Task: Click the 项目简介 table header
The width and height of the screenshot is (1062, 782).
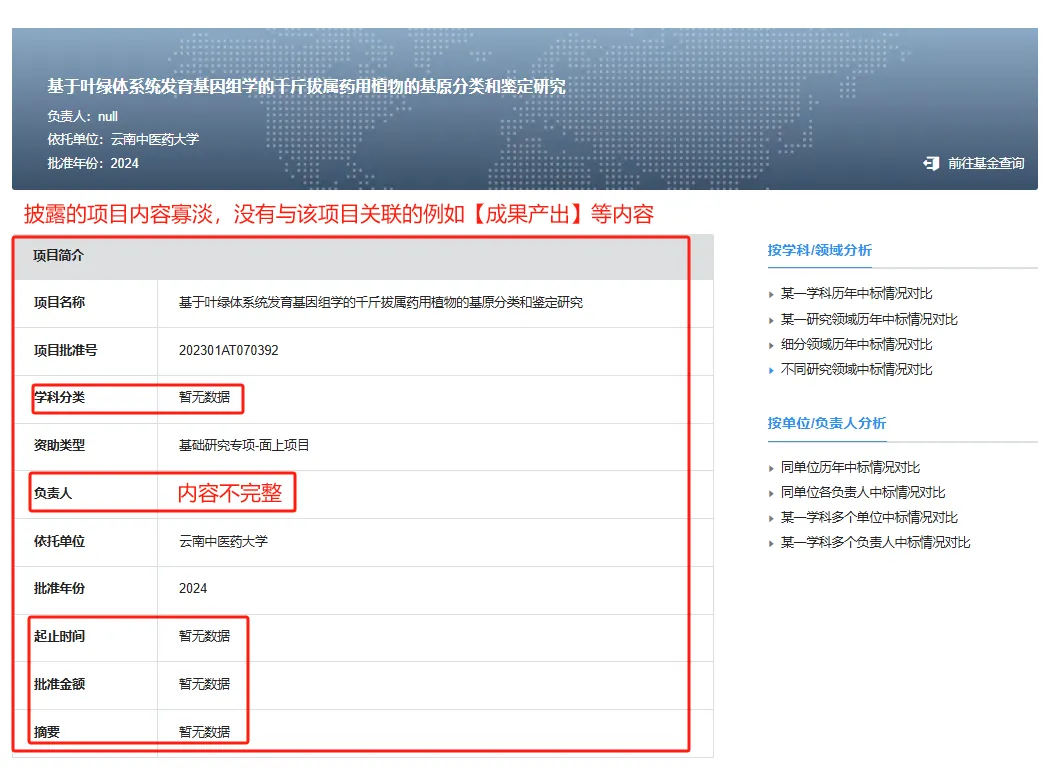Action: pos(59,256)
